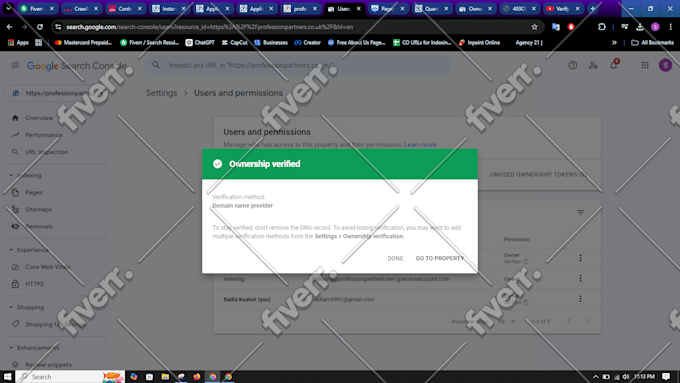
Task: Show hidden bookmarks with the chevron
Action: tap(614, 43)
